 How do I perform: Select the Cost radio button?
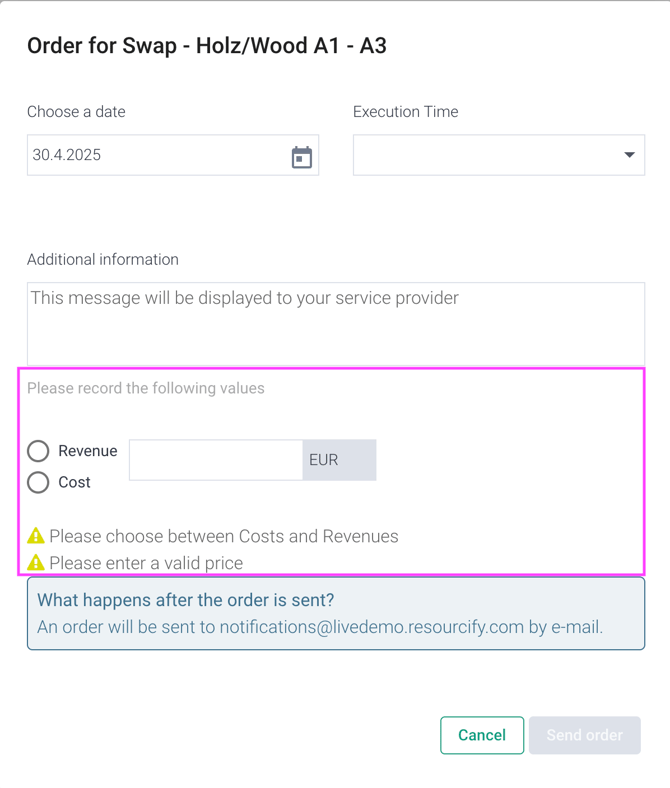pyautogui.click(x=38, y=482)
